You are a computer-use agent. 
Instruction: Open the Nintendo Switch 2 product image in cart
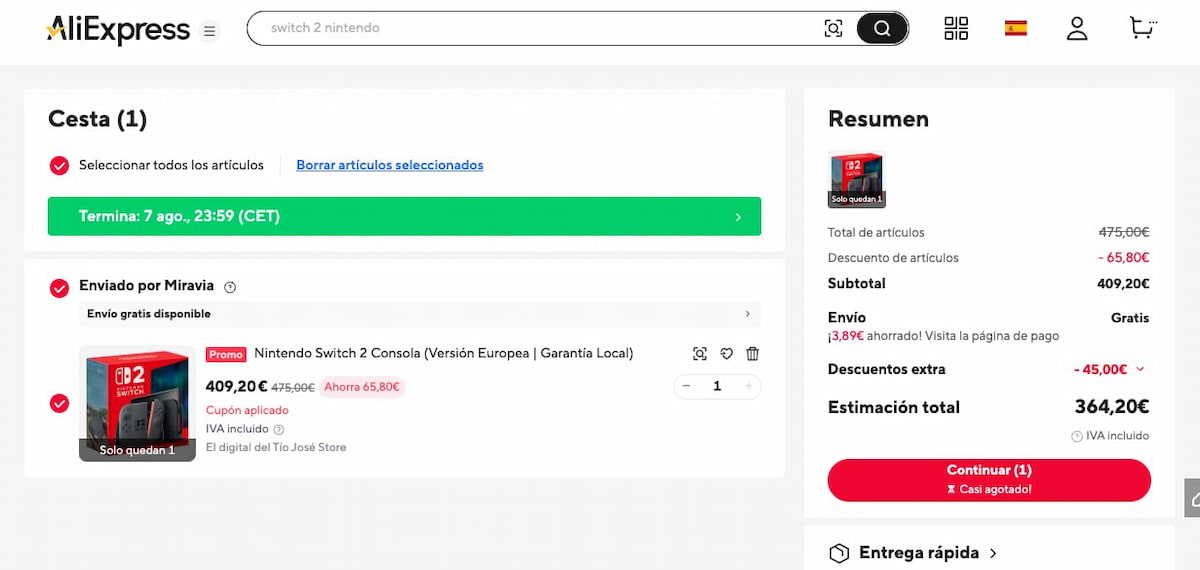coord(137,403)
